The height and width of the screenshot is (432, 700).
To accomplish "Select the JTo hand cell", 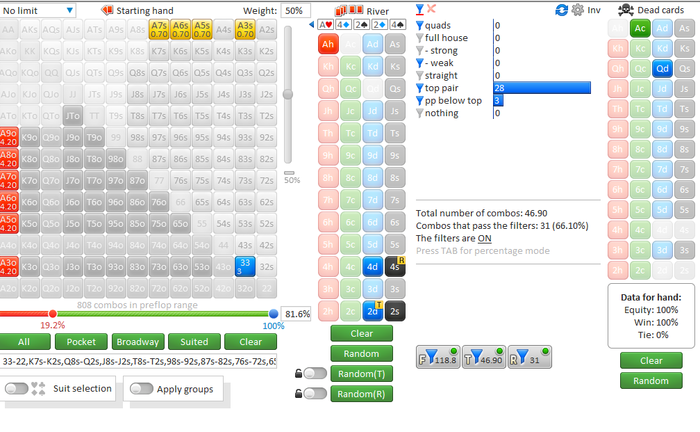I will pos(73,116).
